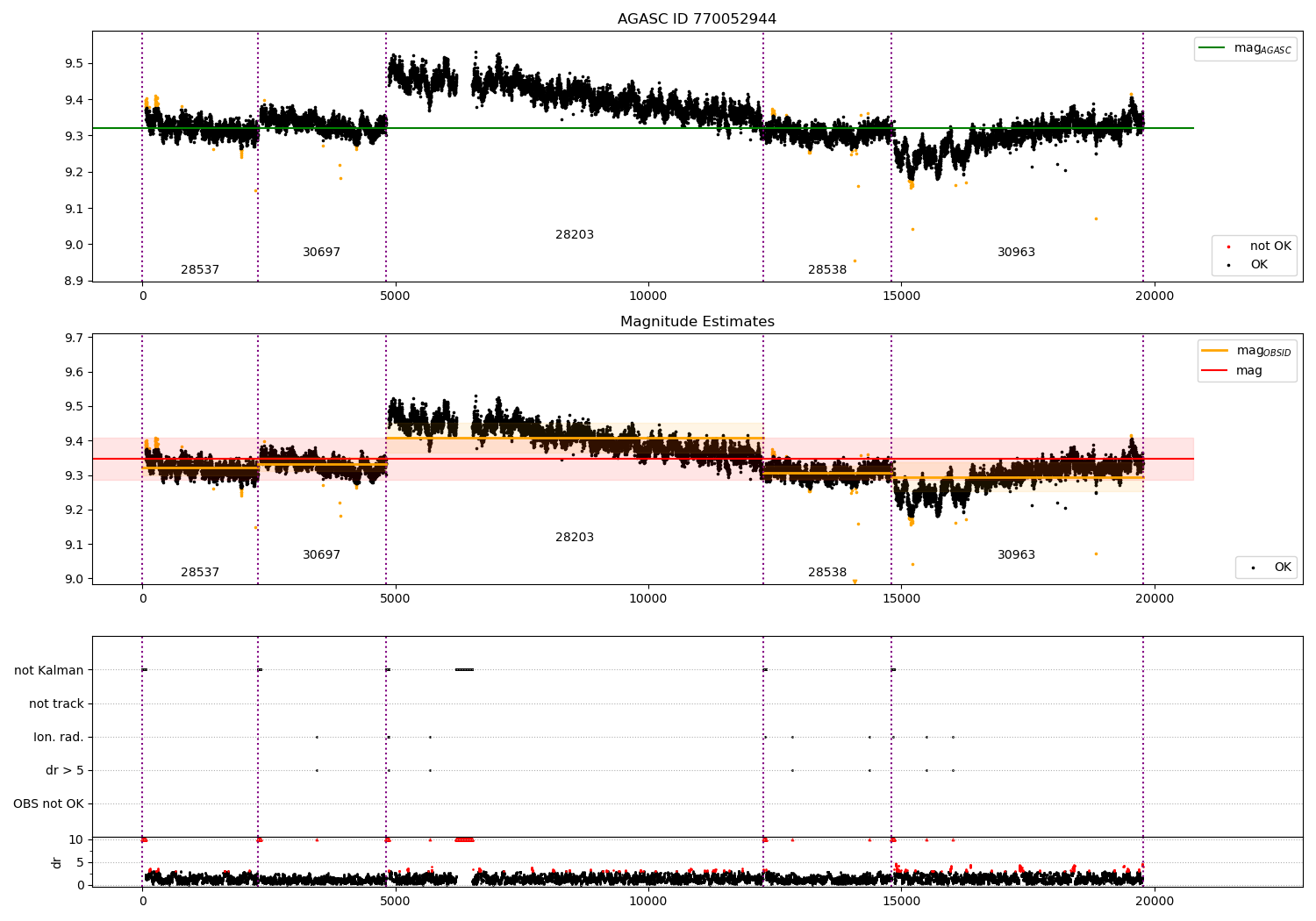
Task: Click obsid label 30697 in AGASC ID plot
Action: coord(321,253)
